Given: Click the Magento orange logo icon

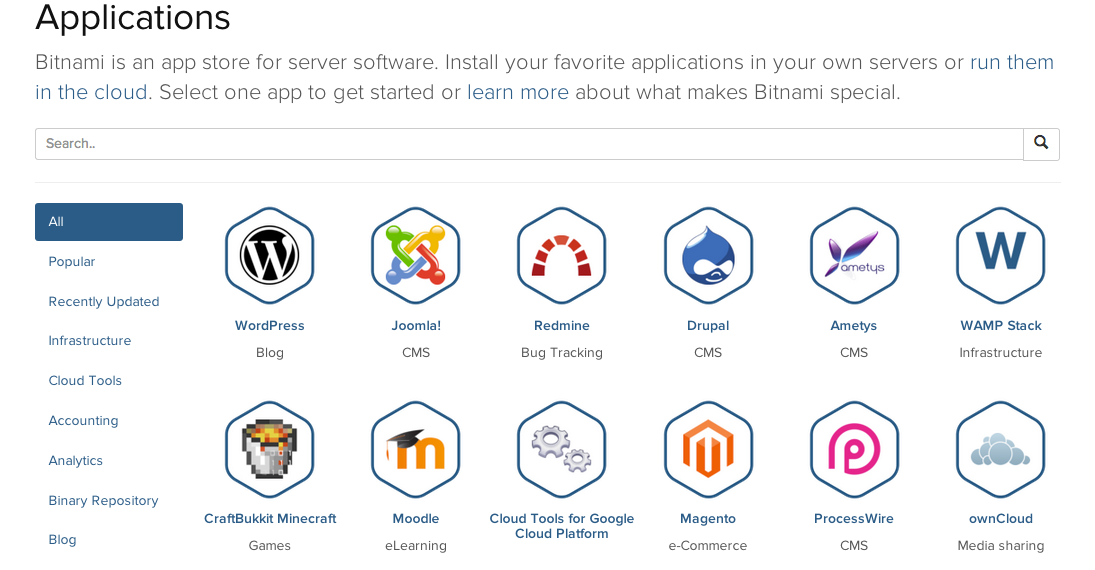Looking at the screenshot, I should pos(708,449).
